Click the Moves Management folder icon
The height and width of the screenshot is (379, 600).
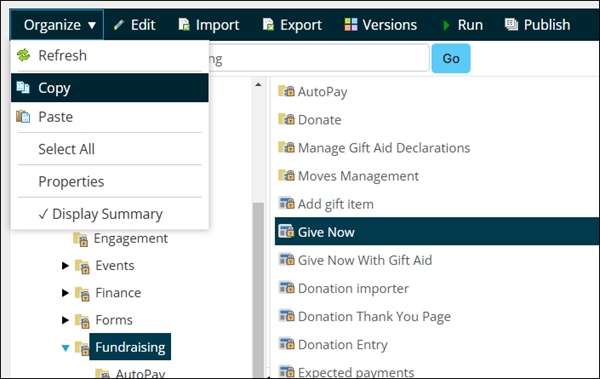(286, 175)
